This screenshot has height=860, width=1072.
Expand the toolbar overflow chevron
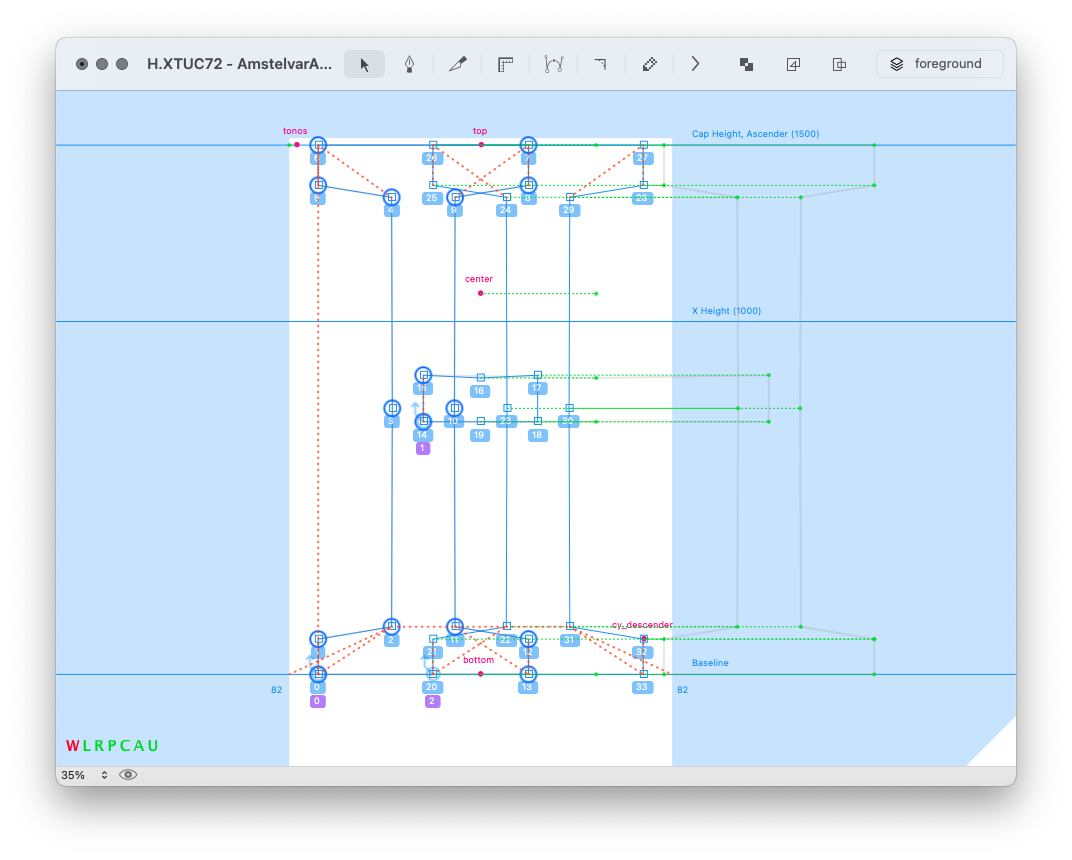click(x=696, y=64)
